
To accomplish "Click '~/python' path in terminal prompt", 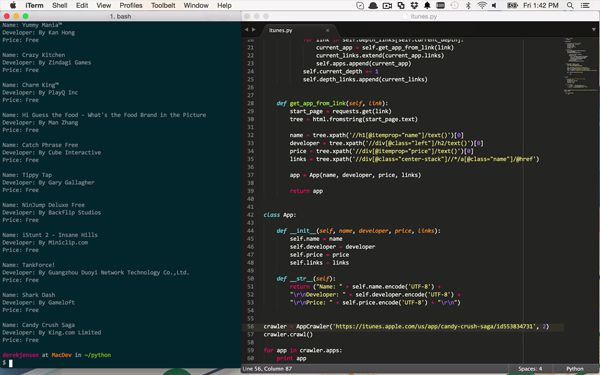I will pyautogui.click(x=98, y=355).
